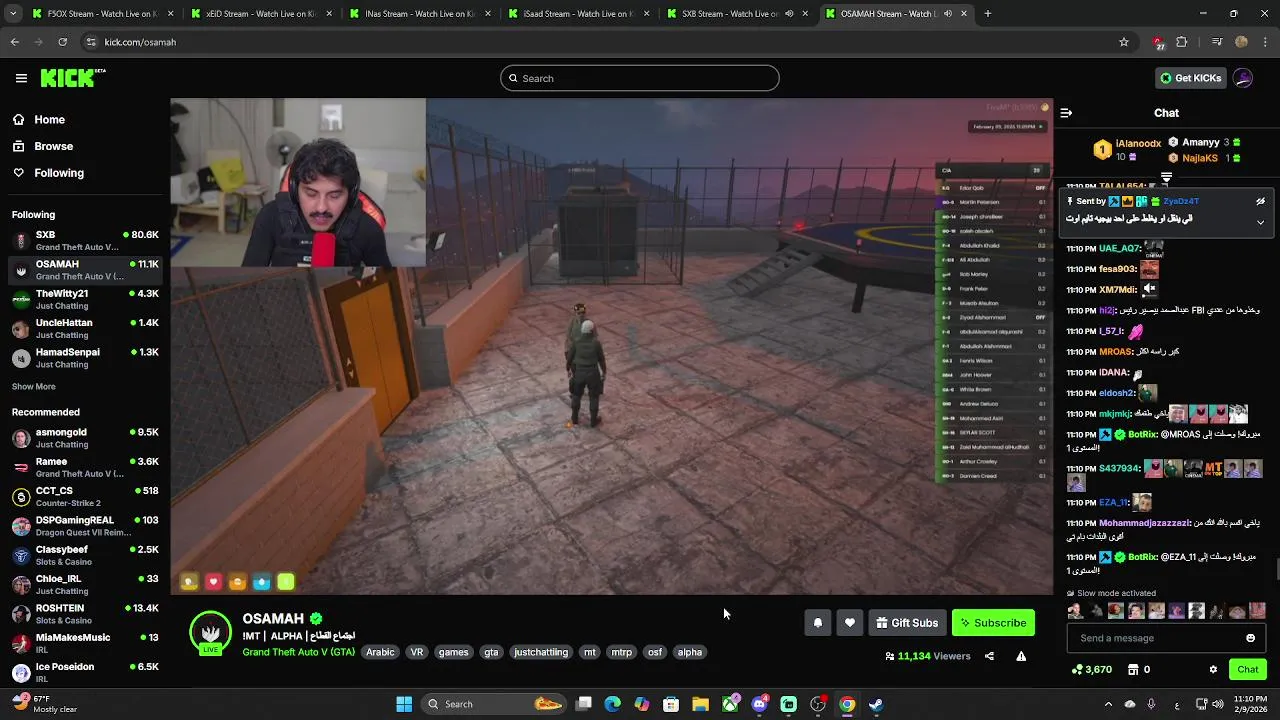The width and height of the screenshot is (1280, 720).
Task: Click the yellow reaction emote on video
Action: click(x=189, y=582)
